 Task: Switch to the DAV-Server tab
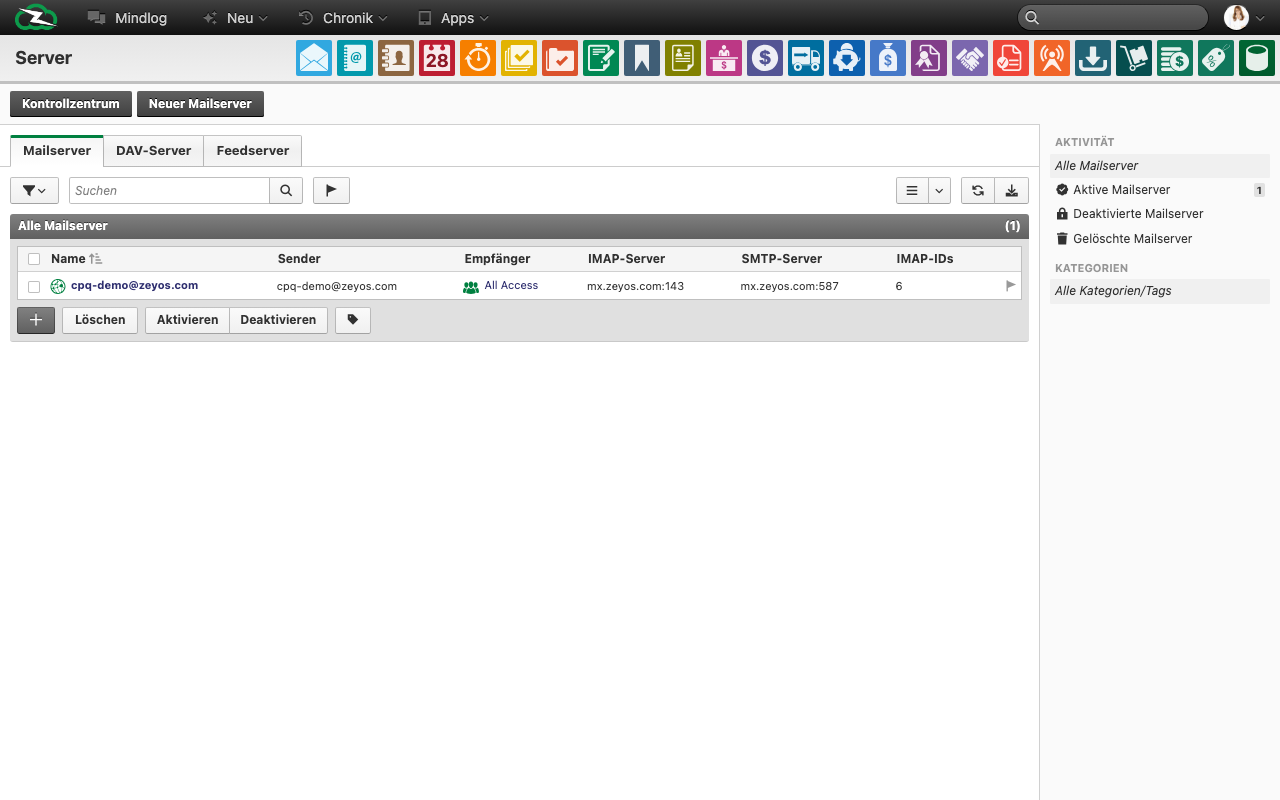tap(154, 151)
